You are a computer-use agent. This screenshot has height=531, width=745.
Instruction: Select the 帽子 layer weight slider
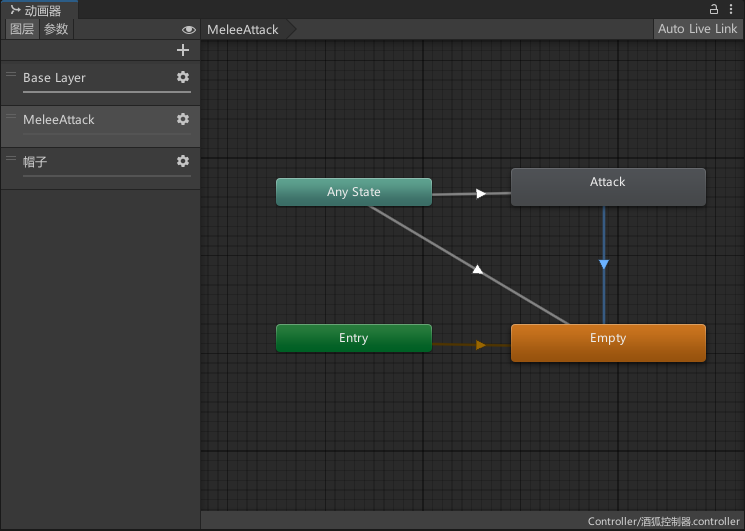point(106,176)
